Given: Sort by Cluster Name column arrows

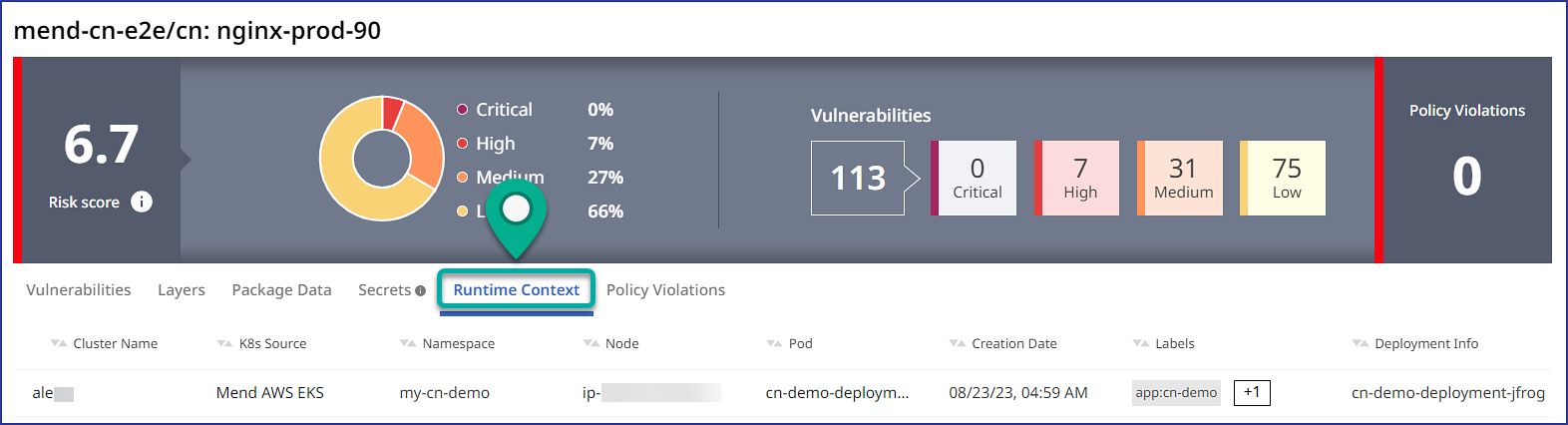Looking at the screenshot, I should tap(59, 343).
